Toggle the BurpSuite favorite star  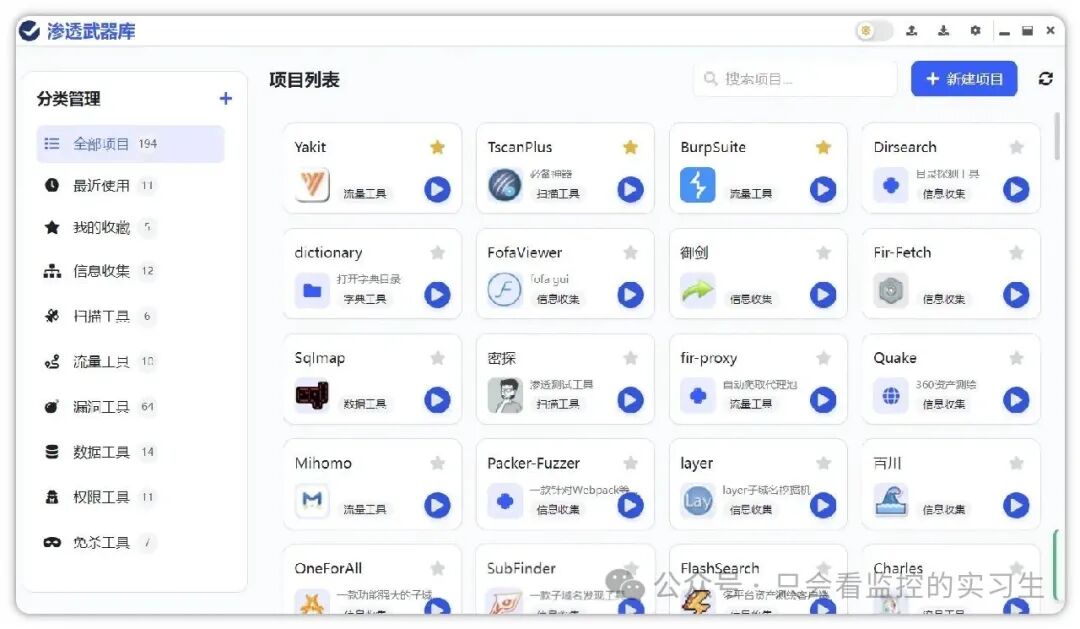click(x=823, y=147)
